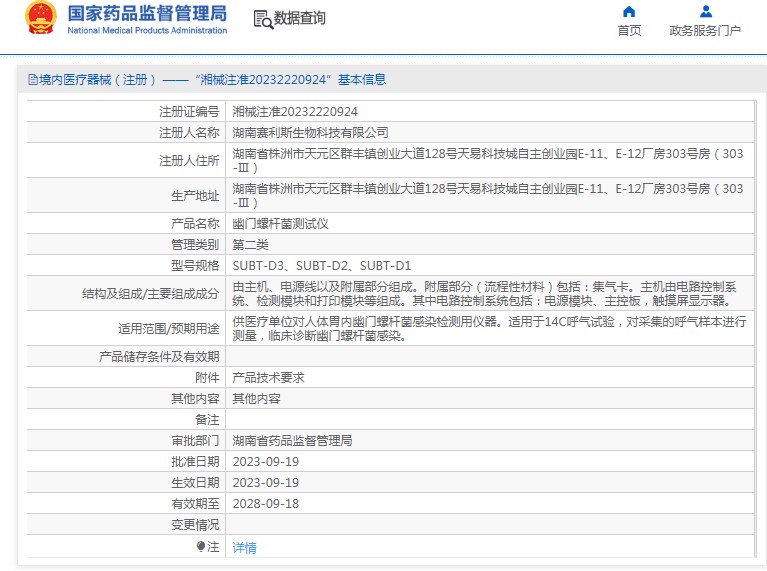This screenshot has height=571, width=767.
Task: Click 第二类 management category value
Action: point(250,245)
